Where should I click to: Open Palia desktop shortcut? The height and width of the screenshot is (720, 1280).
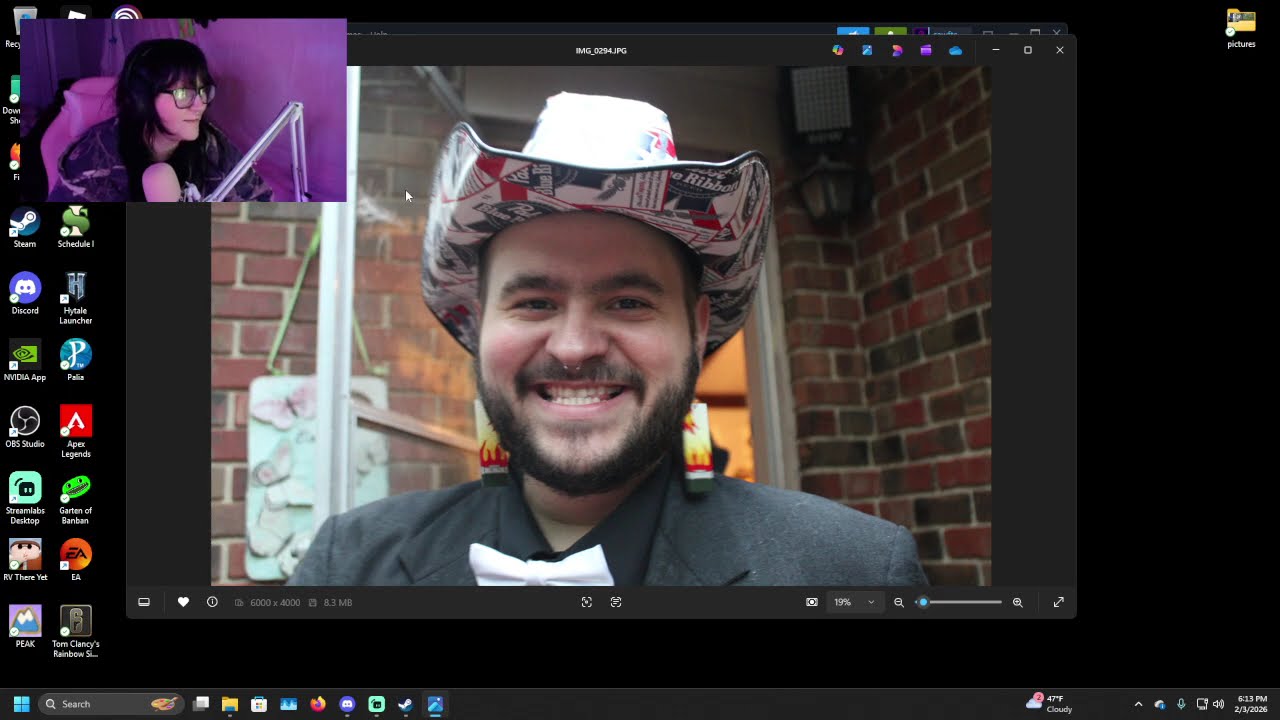[x=76, y=361]
